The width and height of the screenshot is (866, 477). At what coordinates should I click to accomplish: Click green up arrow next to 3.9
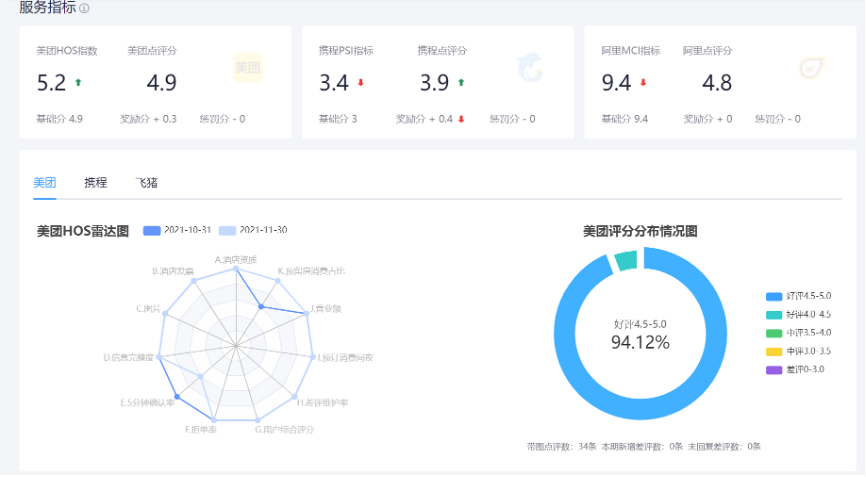click(x=461, y=83)
